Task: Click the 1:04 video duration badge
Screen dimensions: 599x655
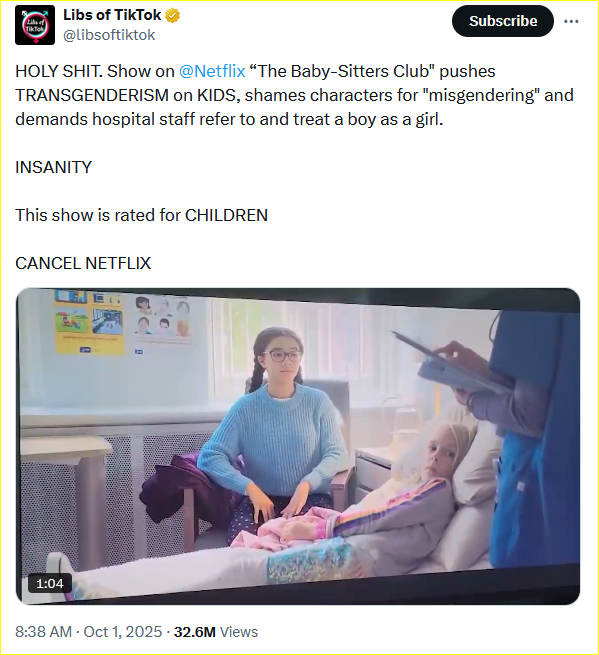Action: pyautogui.click(x=50, y=584)
